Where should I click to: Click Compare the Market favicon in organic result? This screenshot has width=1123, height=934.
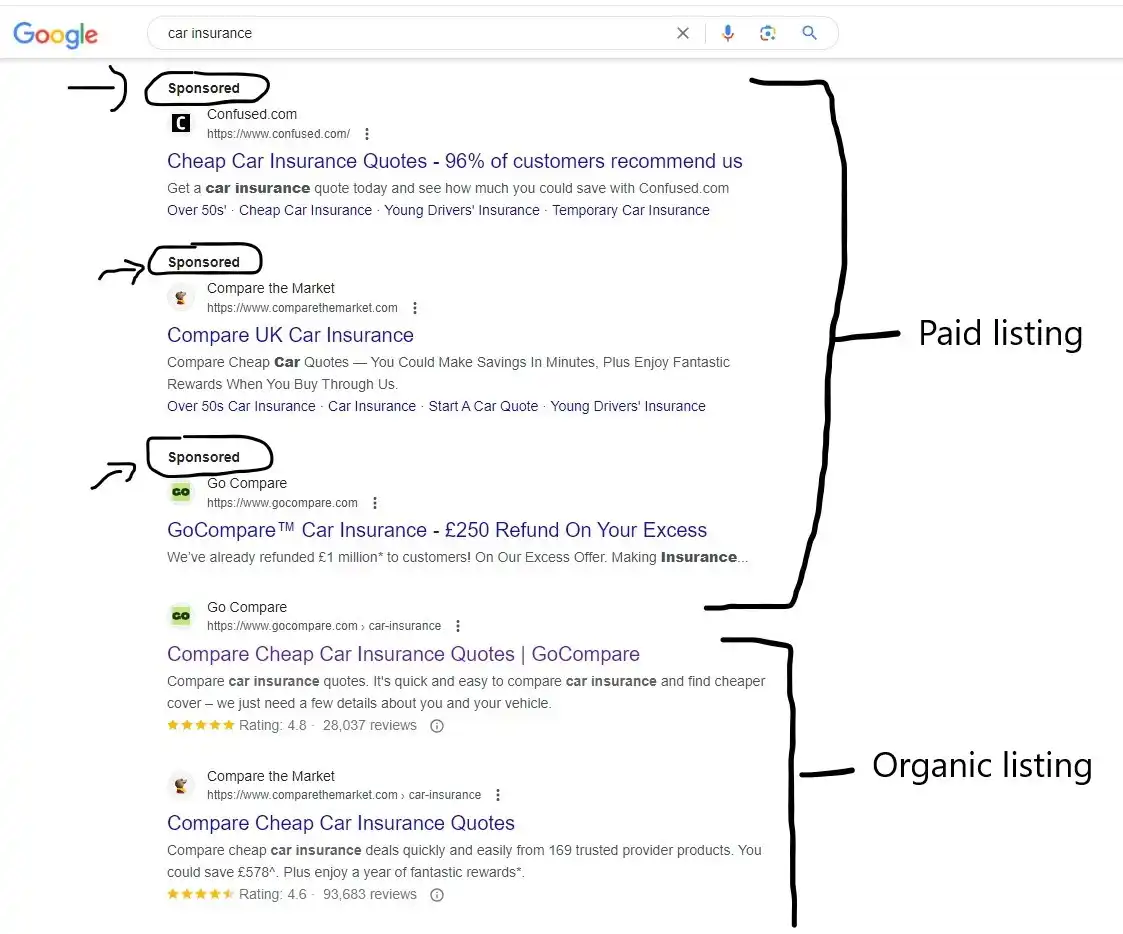coord(180,786)
